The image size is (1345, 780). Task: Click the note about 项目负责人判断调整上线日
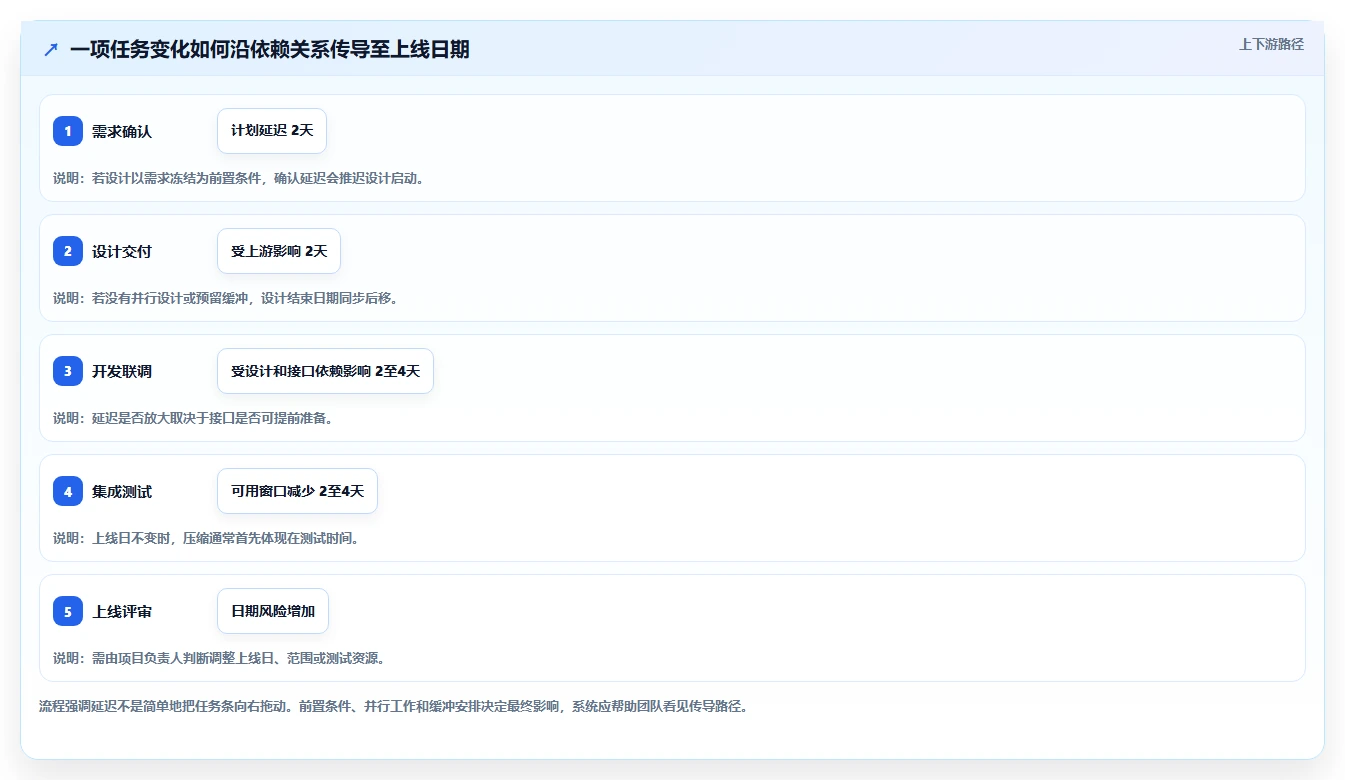(x=219, y=658)
